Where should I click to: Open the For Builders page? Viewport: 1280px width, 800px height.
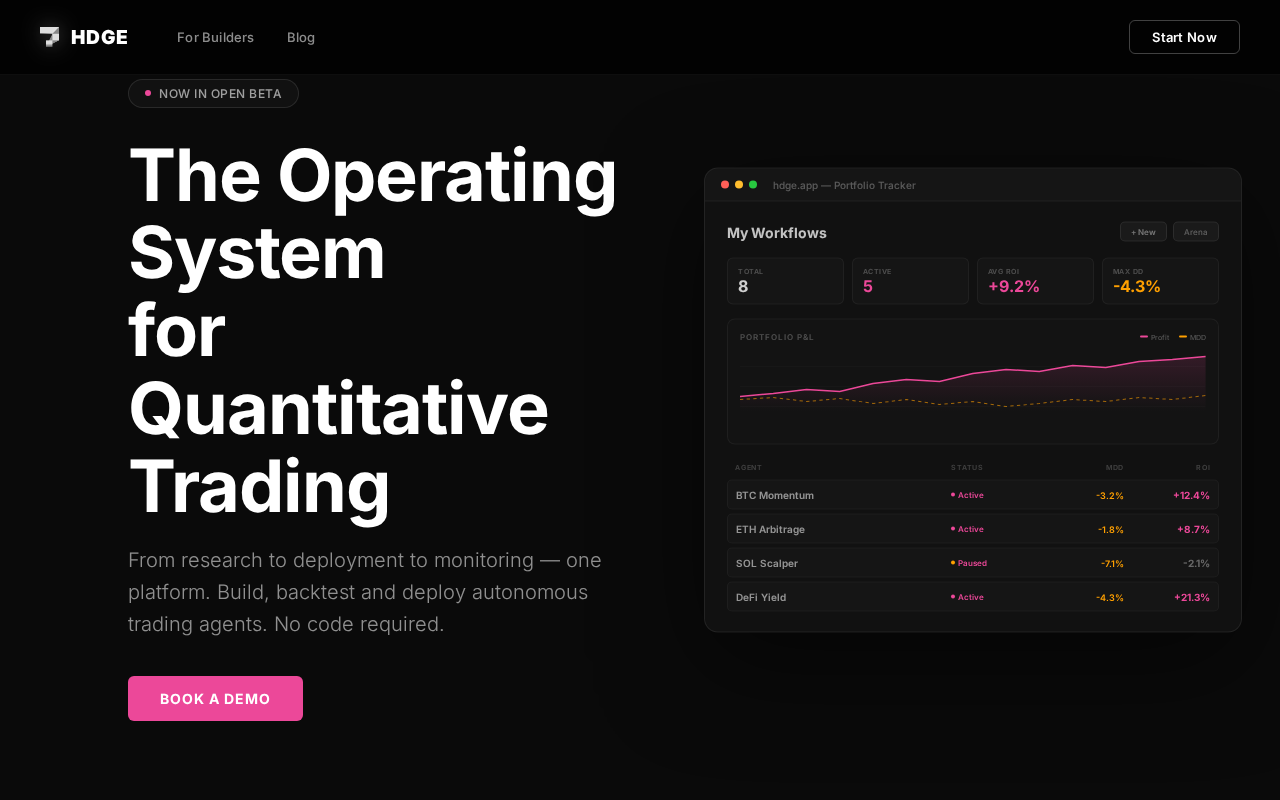pyautogui.click(x=215, y=37)
